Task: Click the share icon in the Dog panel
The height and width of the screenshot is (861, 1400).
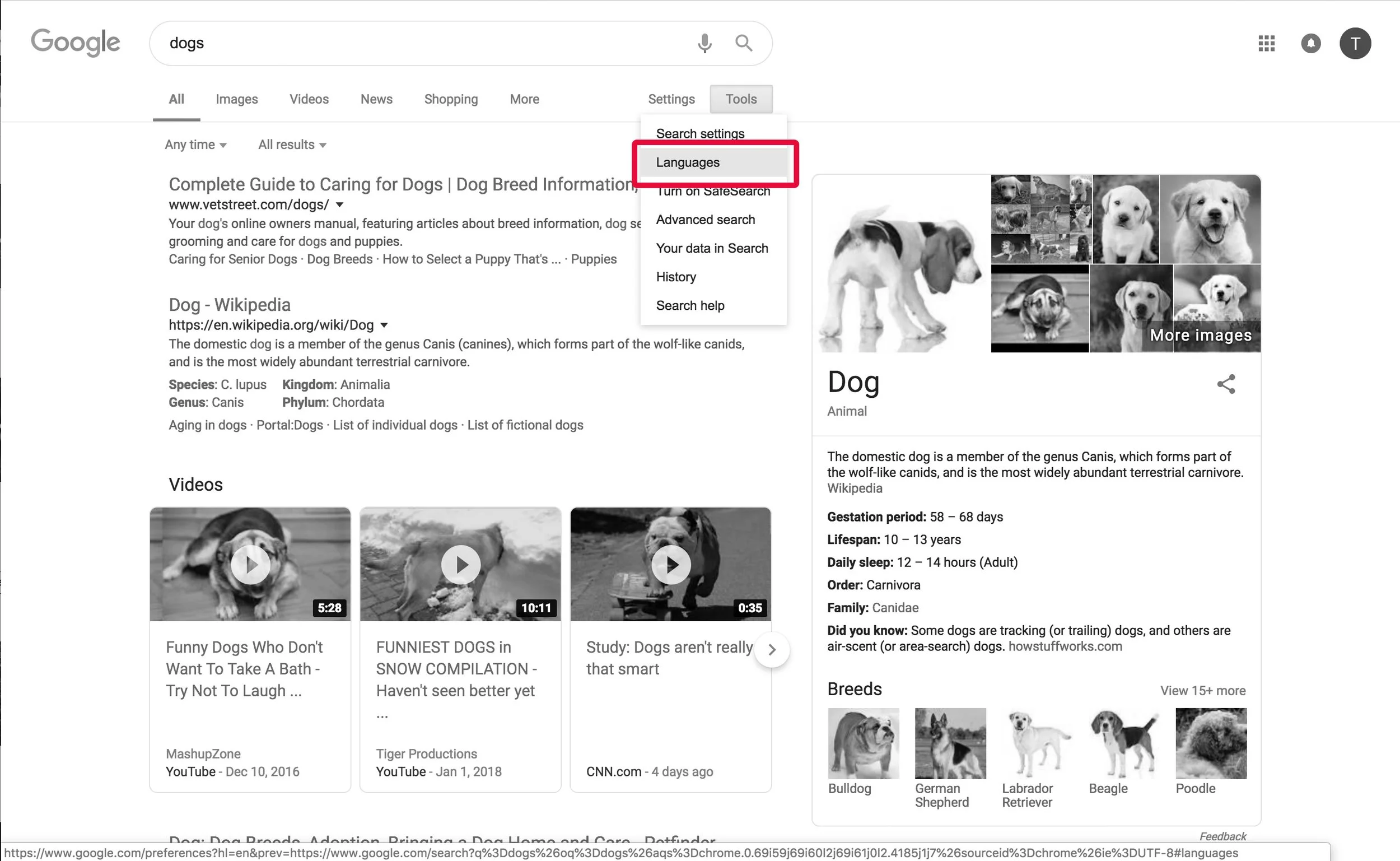Action: pyautogui.click(x=1226, y=384)
